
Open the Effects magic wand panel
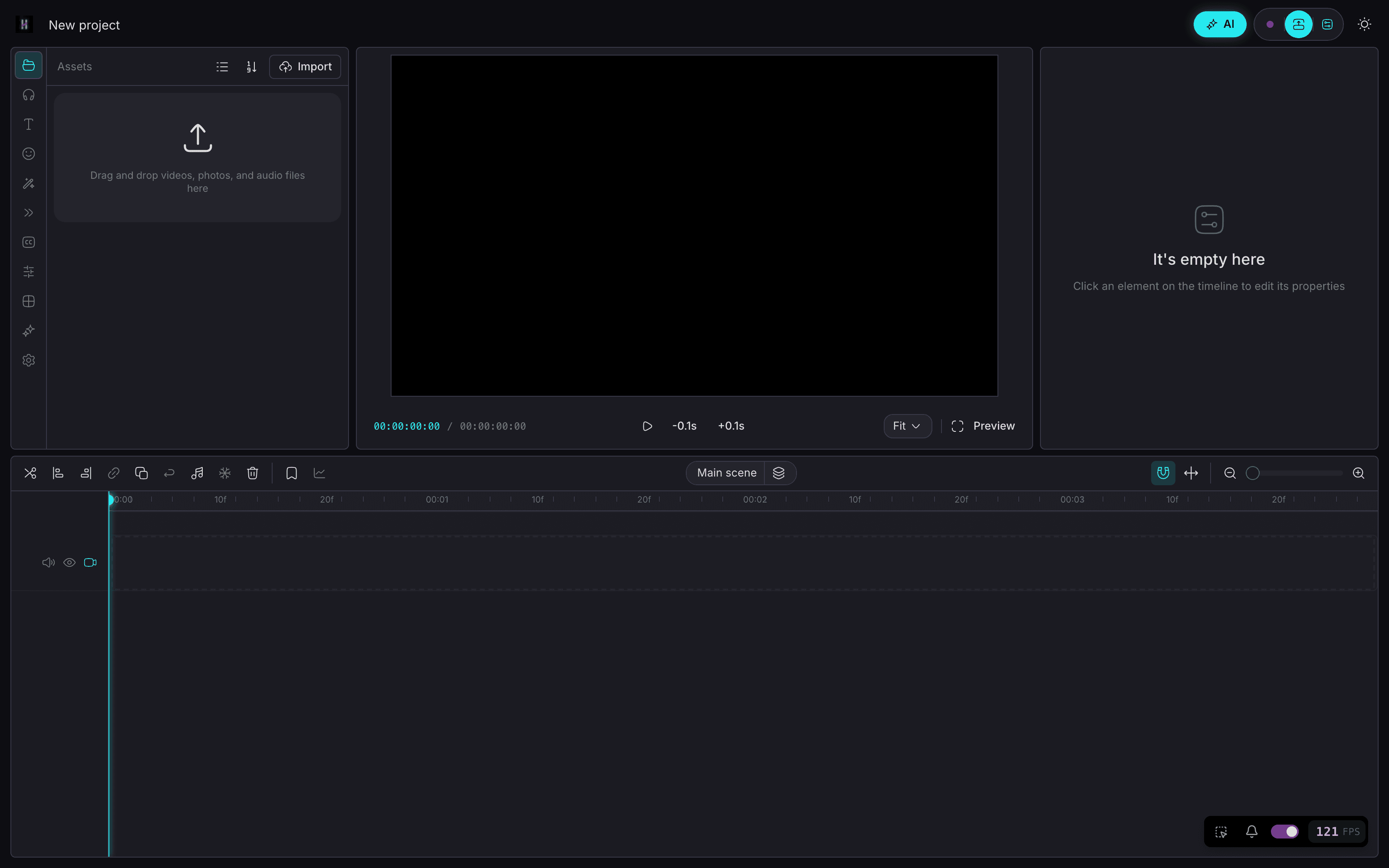tap(28, 183)
